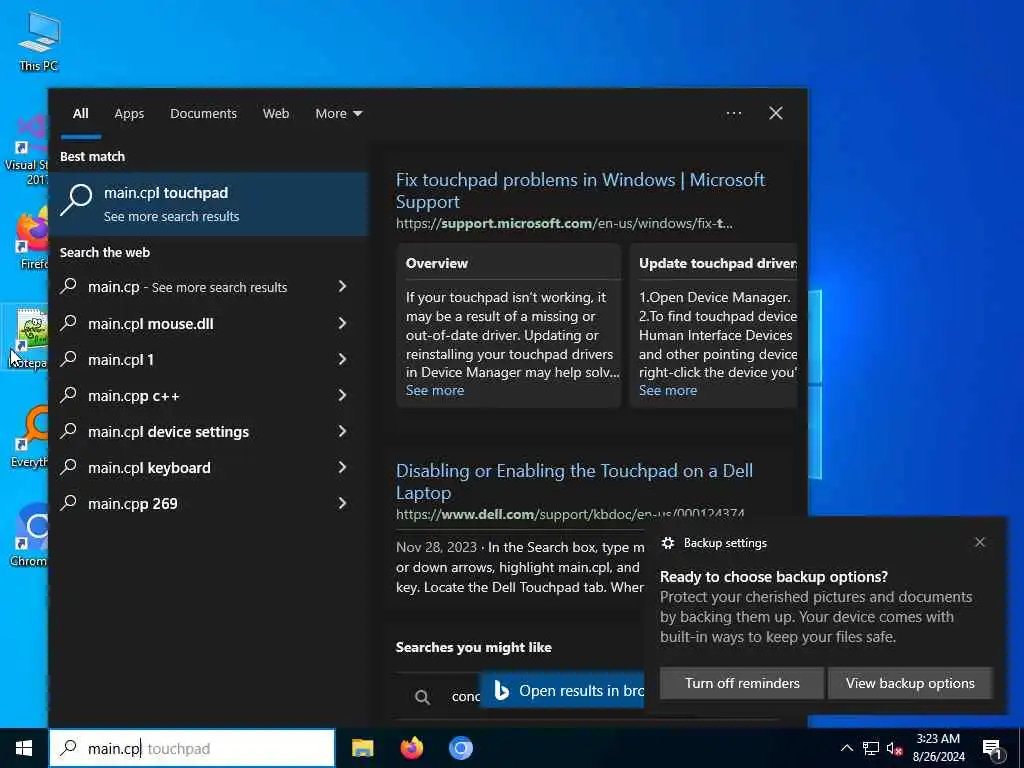This screenshot has height=768, width=1024.
Task: Click See more under Overview
Action: coord(435,391)
